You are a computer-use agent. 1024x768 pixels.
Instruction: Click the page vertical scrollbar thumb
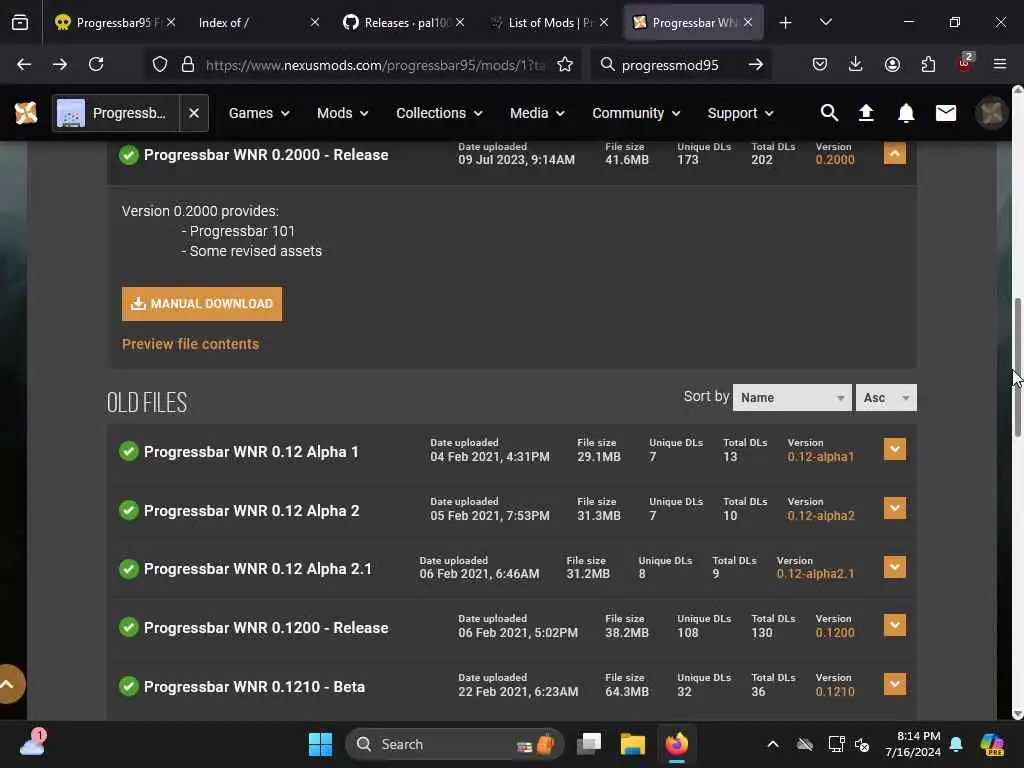(1017, 368)
